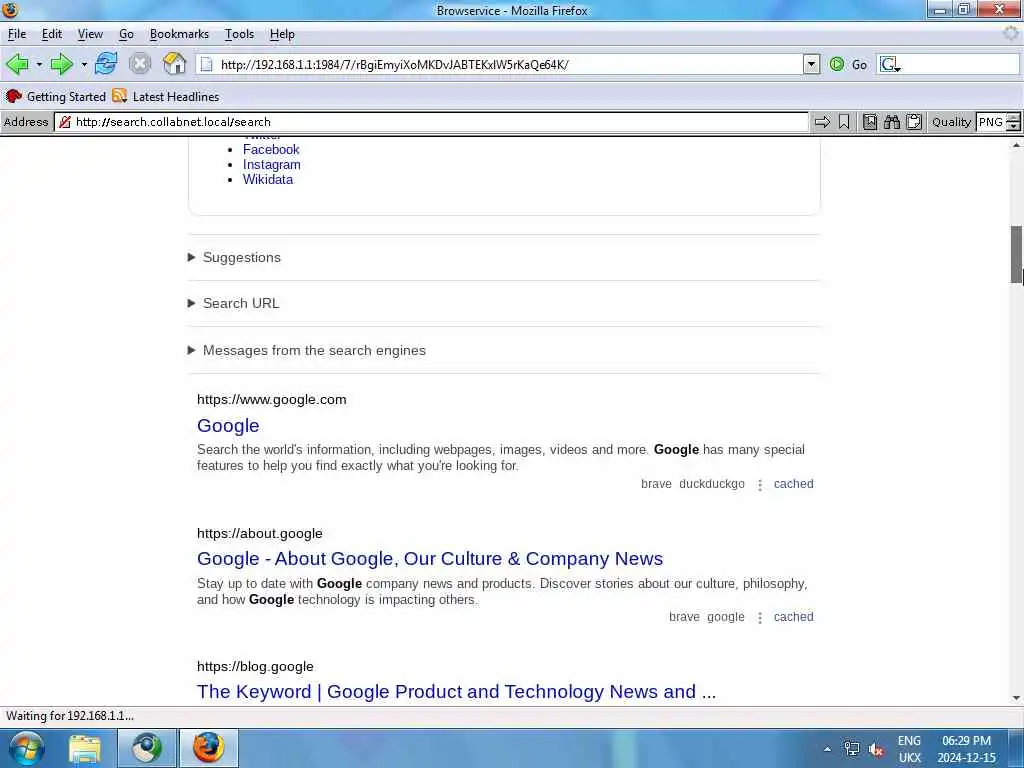Expand the Search URL section
The height and width of the screenshot is (768, 1024).
(x=234, y=303)
